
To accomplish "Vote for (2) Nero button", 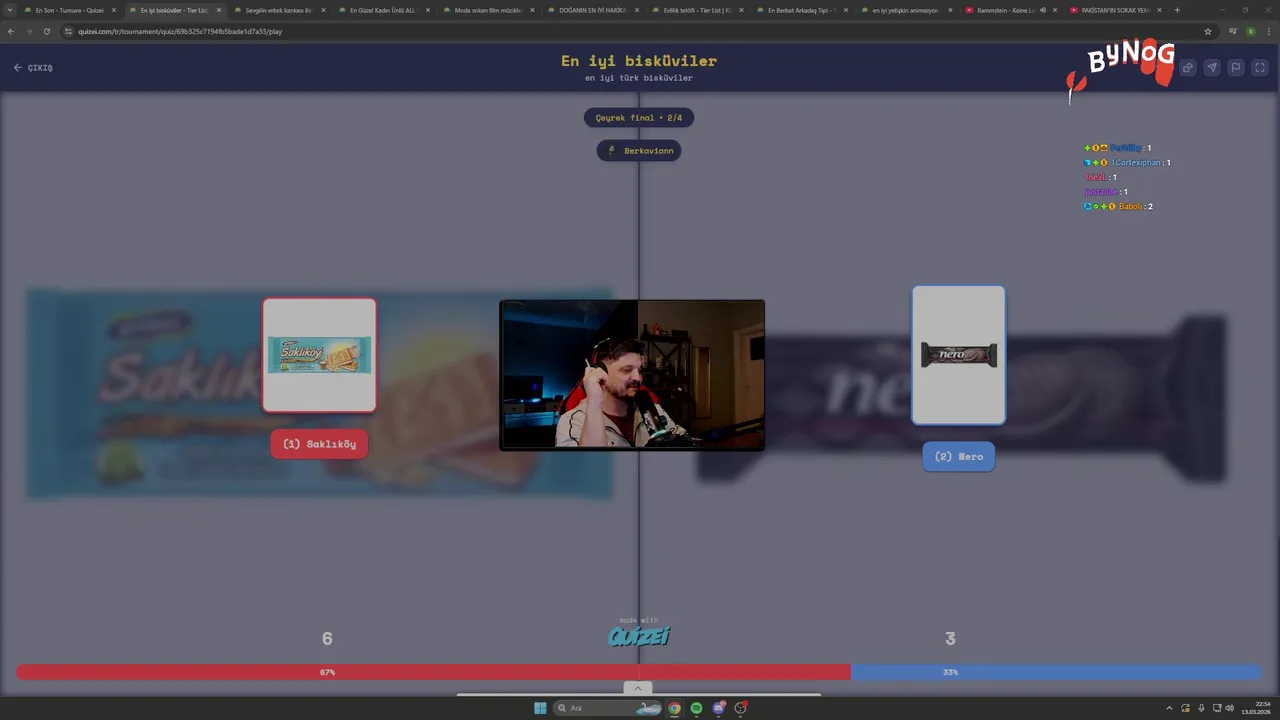I will pyautogui.click(x=958, y=456).
